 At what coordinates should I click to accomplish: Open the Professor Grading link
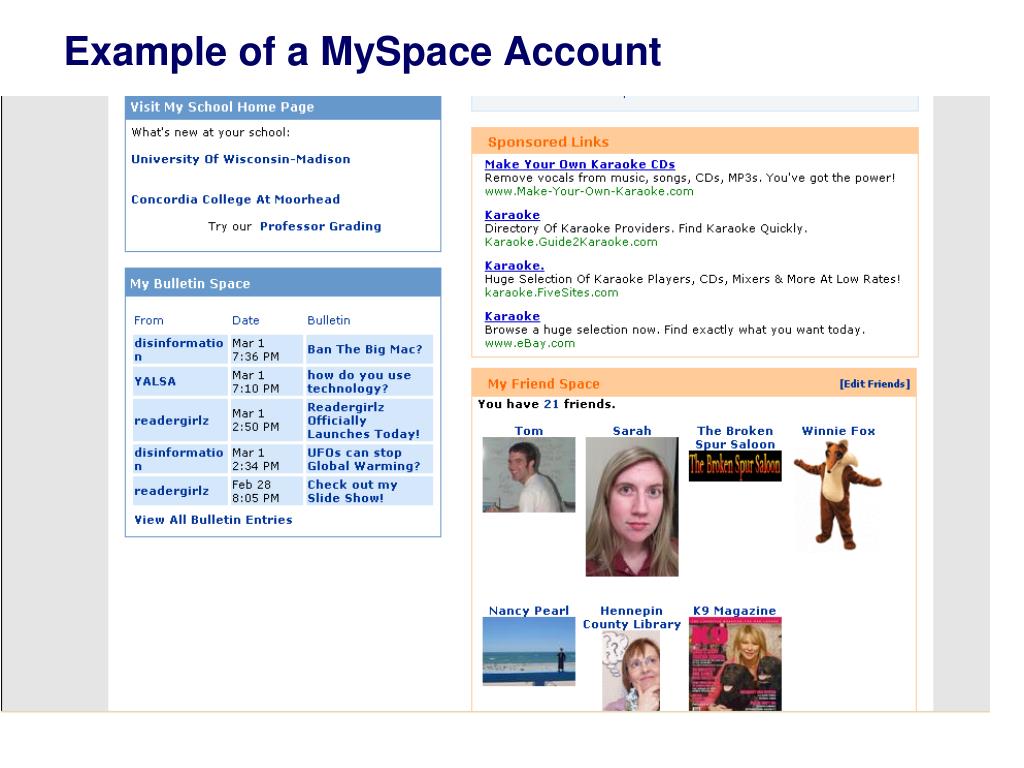[x=321, y=227]
